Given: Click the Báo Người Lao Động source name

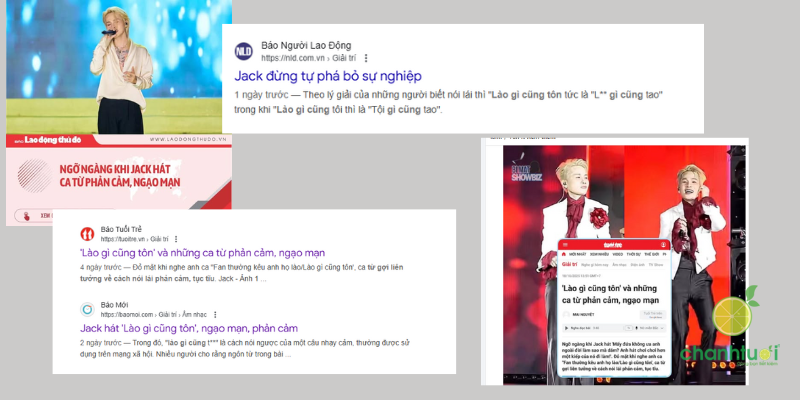Looking at the screenshot, I should pos(308,45).
